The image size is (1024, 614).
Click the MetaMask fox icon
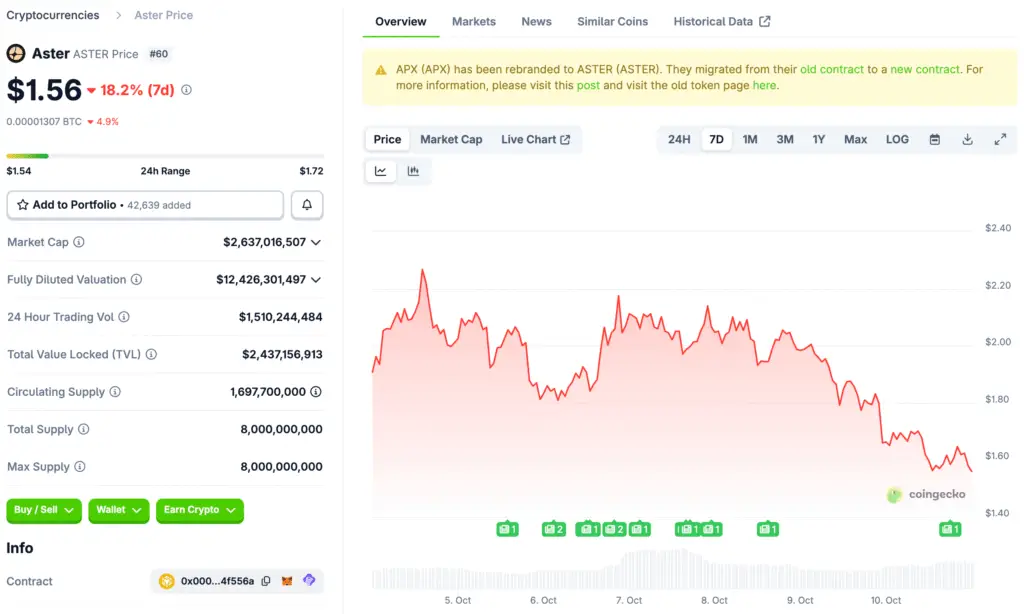click(287, 581)
